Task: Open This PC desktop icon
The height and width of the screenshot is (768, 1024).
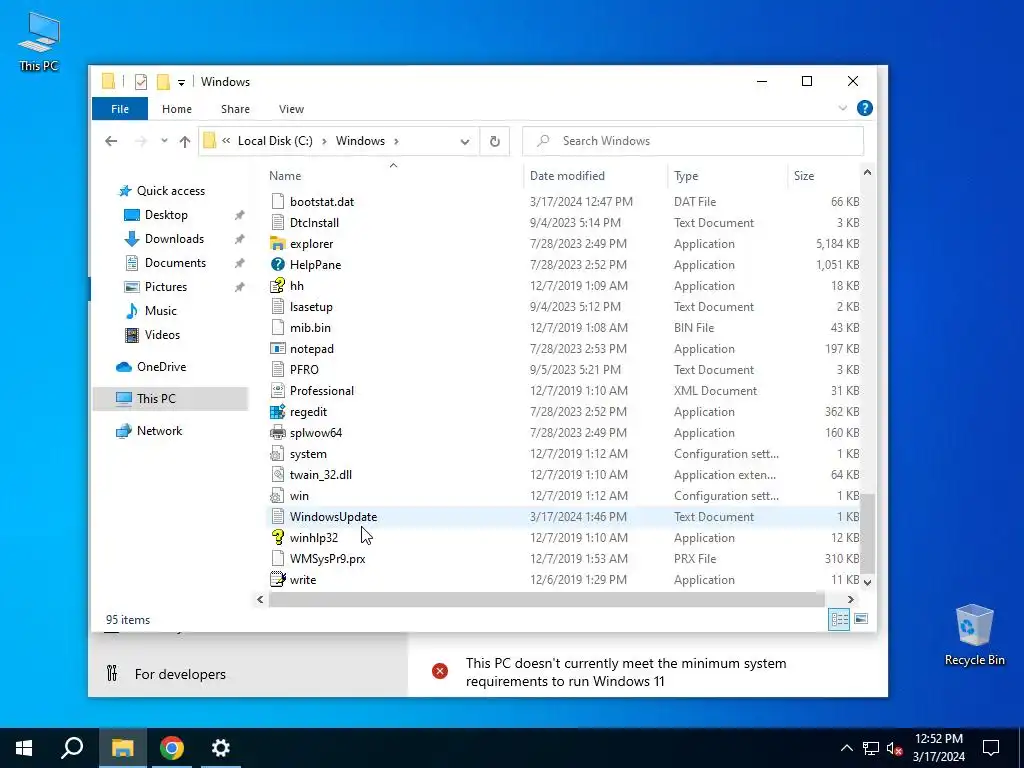Action: coord(39,41)
